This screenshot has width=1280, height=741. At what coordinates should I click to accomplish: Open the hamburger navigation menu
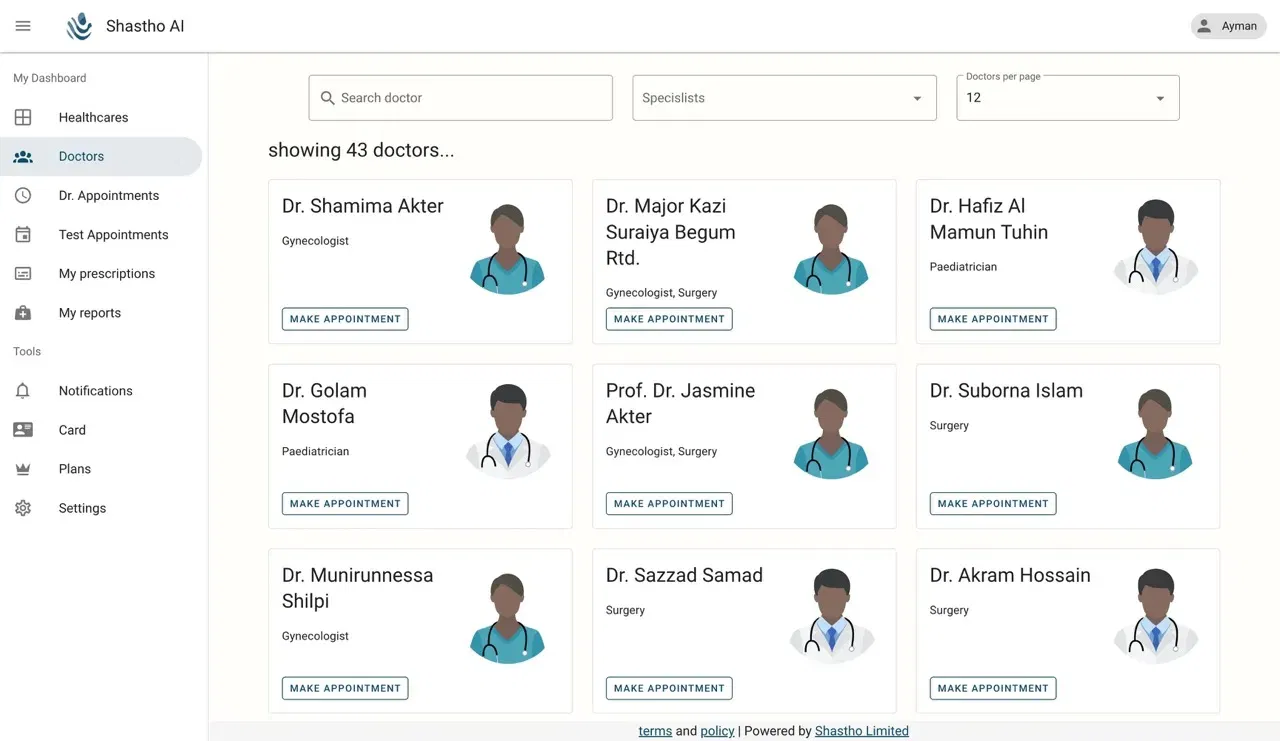(23, 26)
